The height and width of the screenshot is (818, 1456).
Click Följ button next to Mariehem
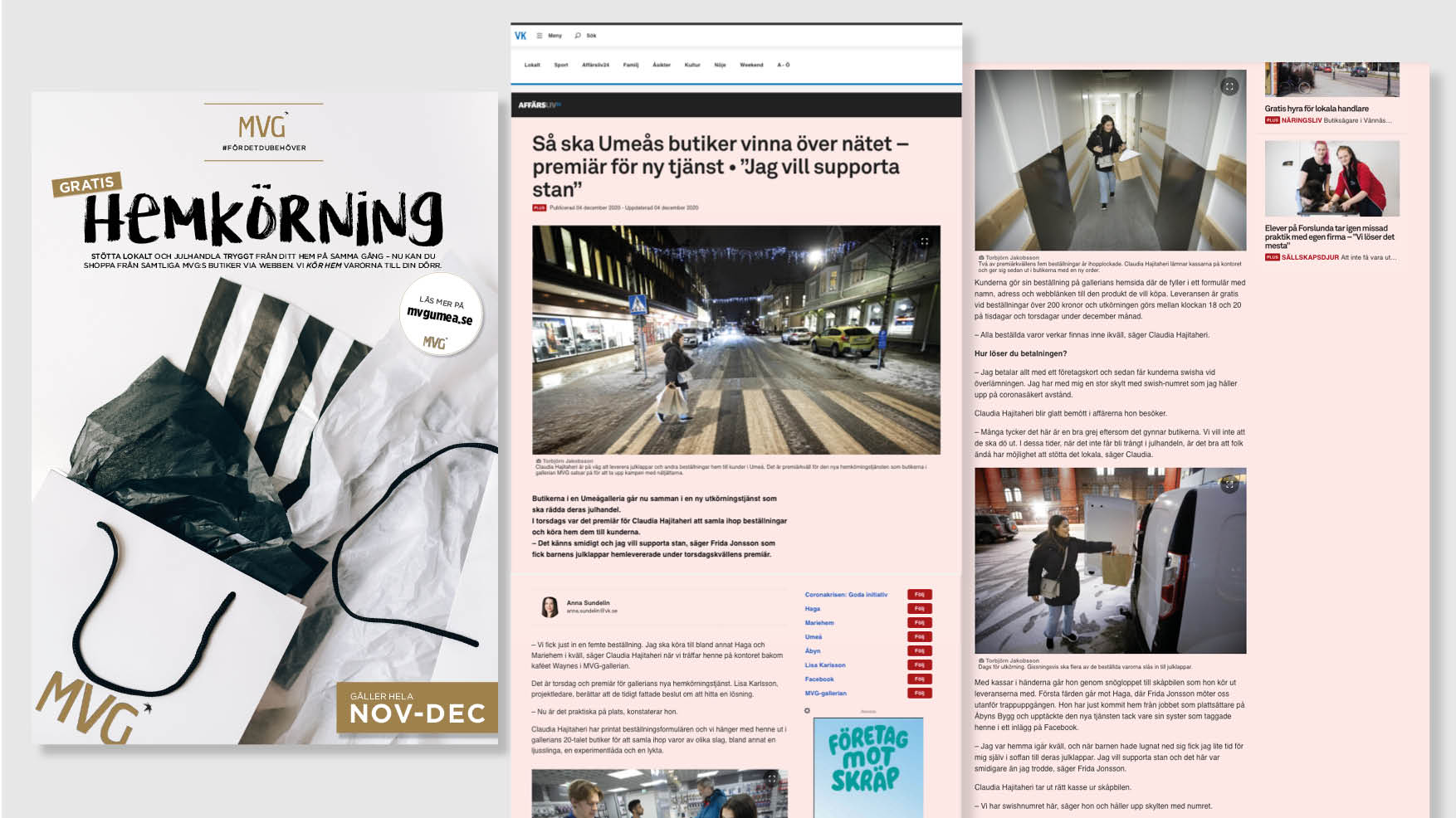(920, 623)
